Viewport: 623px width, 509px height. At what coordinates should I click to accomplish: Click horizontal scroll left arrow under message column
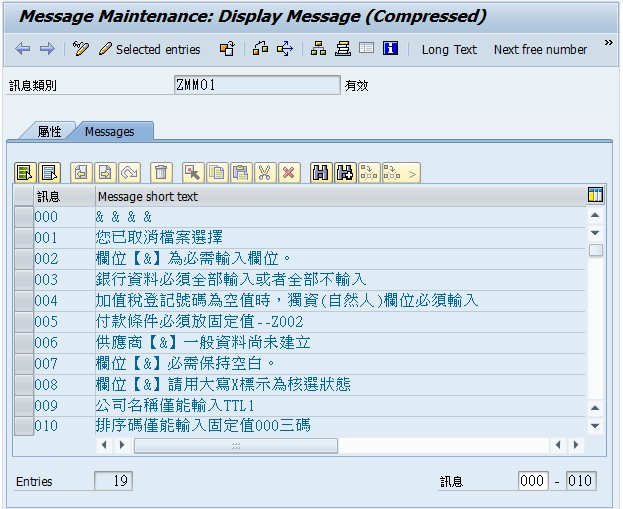104,445
